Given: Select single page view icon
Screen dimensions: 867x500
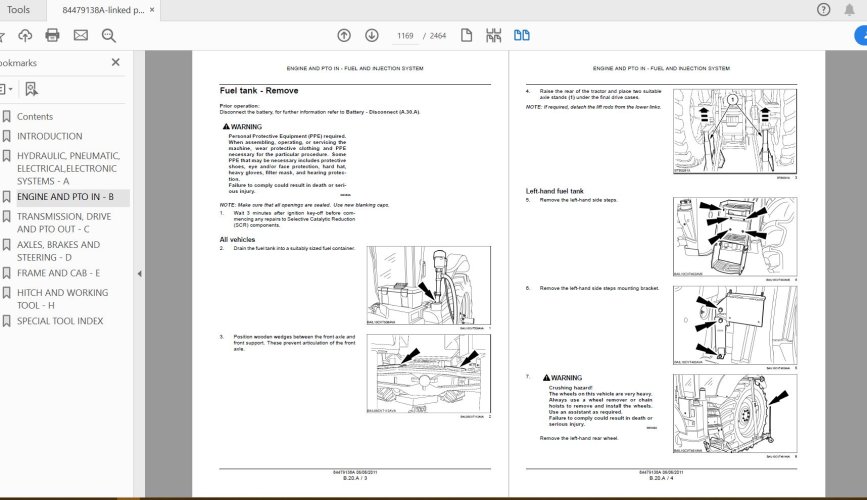Looking at the screenshot, I should 467,35.
